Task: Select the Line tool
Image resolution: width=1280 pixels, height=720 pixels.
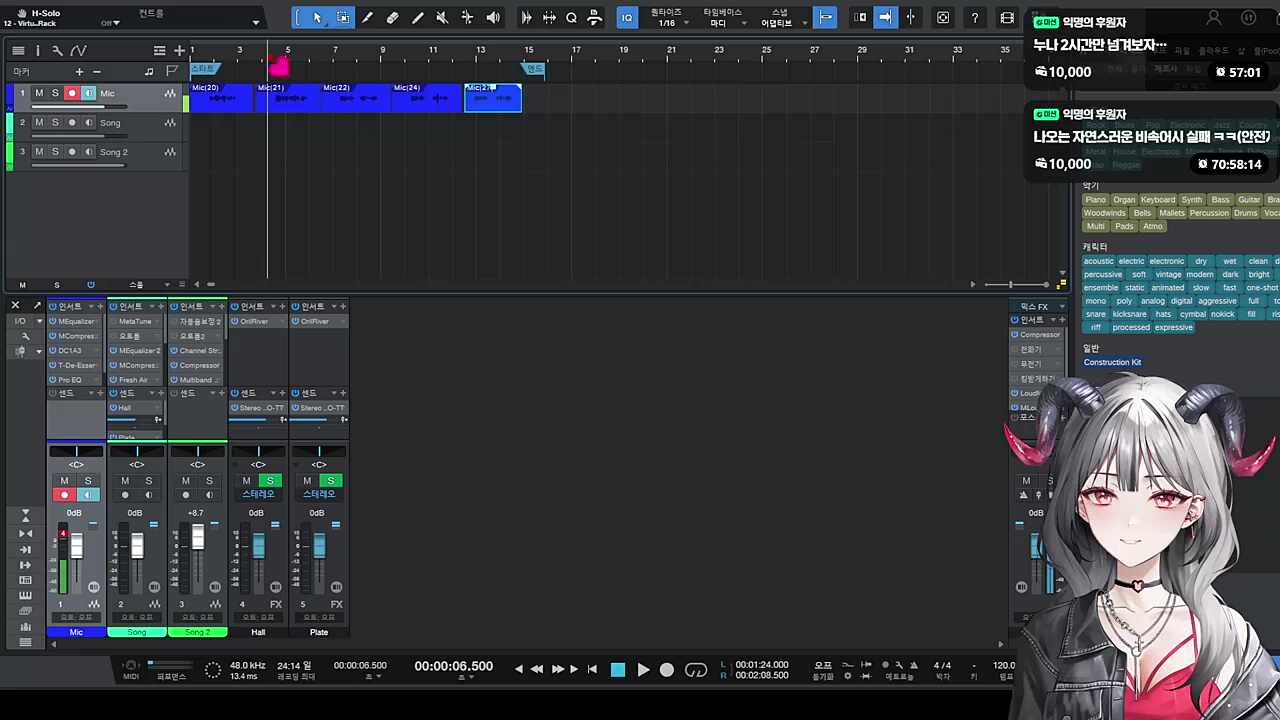Action: 418,18
